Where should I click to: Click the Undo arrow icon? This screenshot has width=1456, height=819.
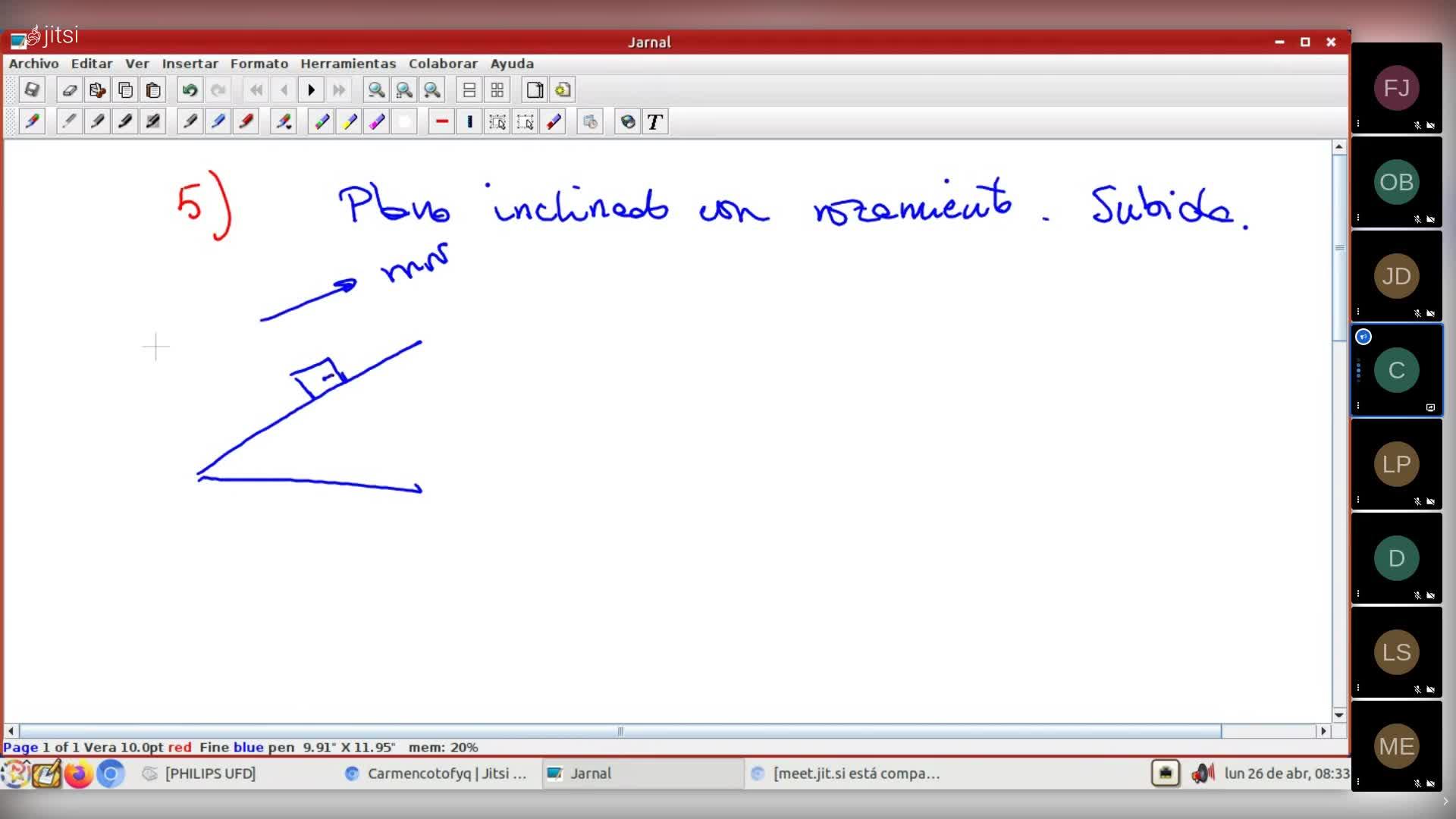(x=190, y=90)
